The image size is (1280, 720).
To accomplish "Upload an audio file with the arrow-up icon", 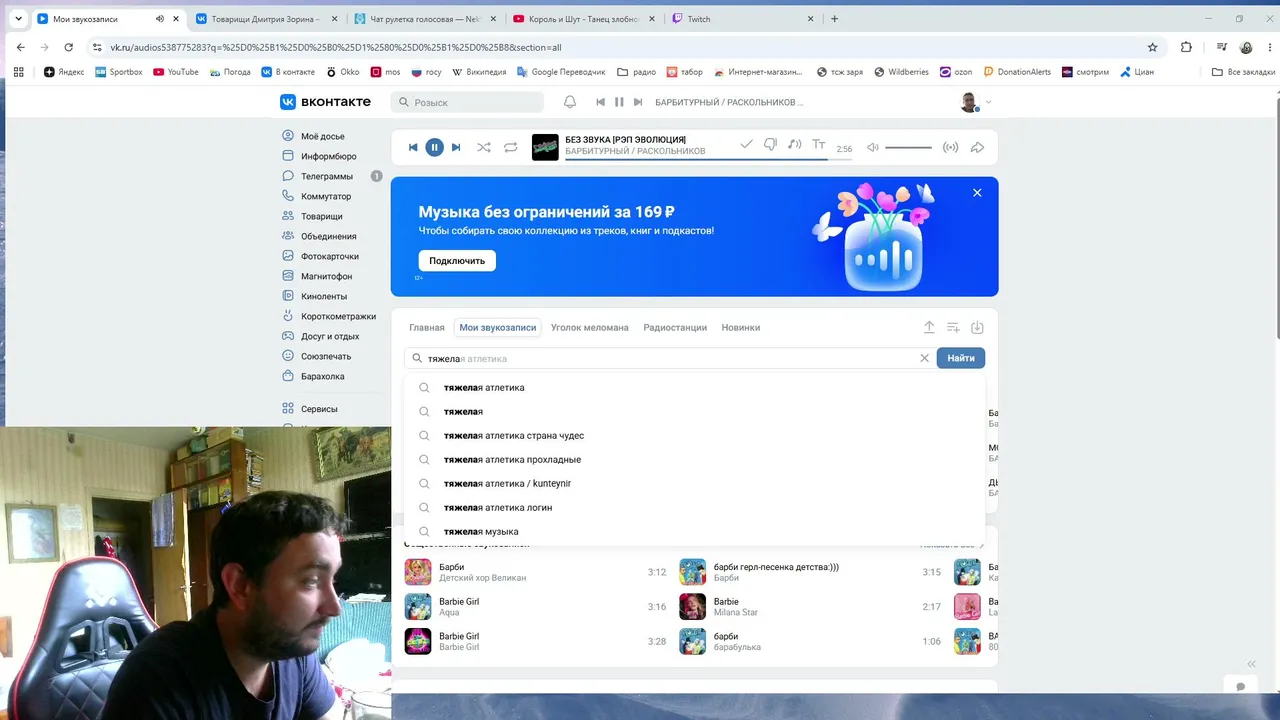I will click(929, 327).
